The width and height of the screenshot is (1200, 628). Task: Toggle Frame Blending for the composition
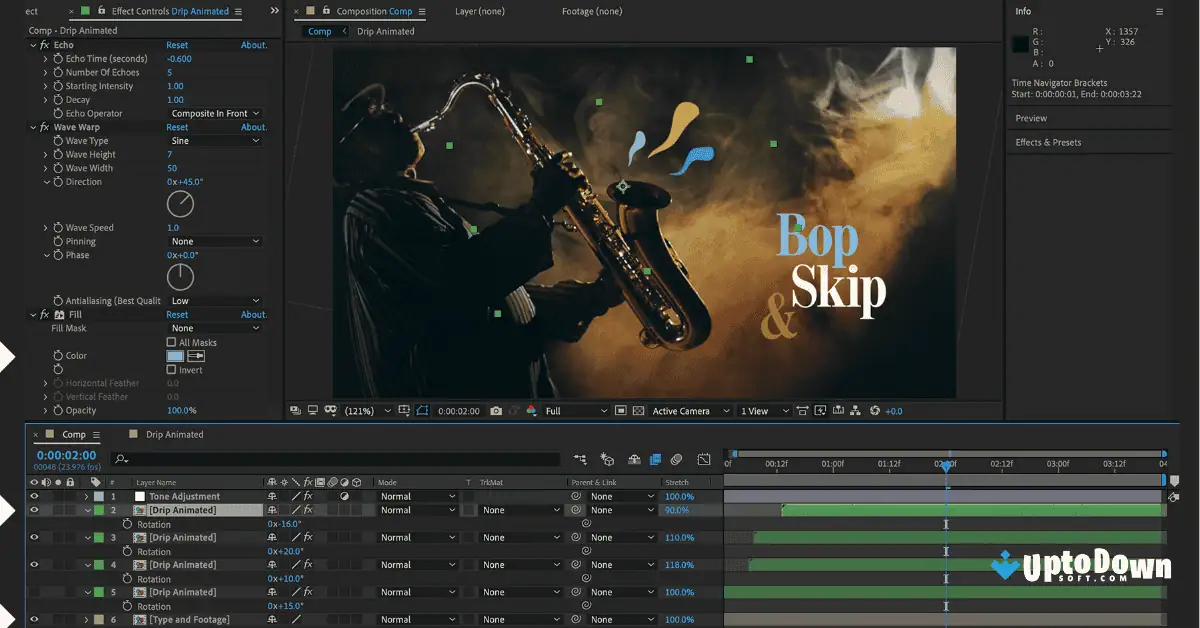656,461
